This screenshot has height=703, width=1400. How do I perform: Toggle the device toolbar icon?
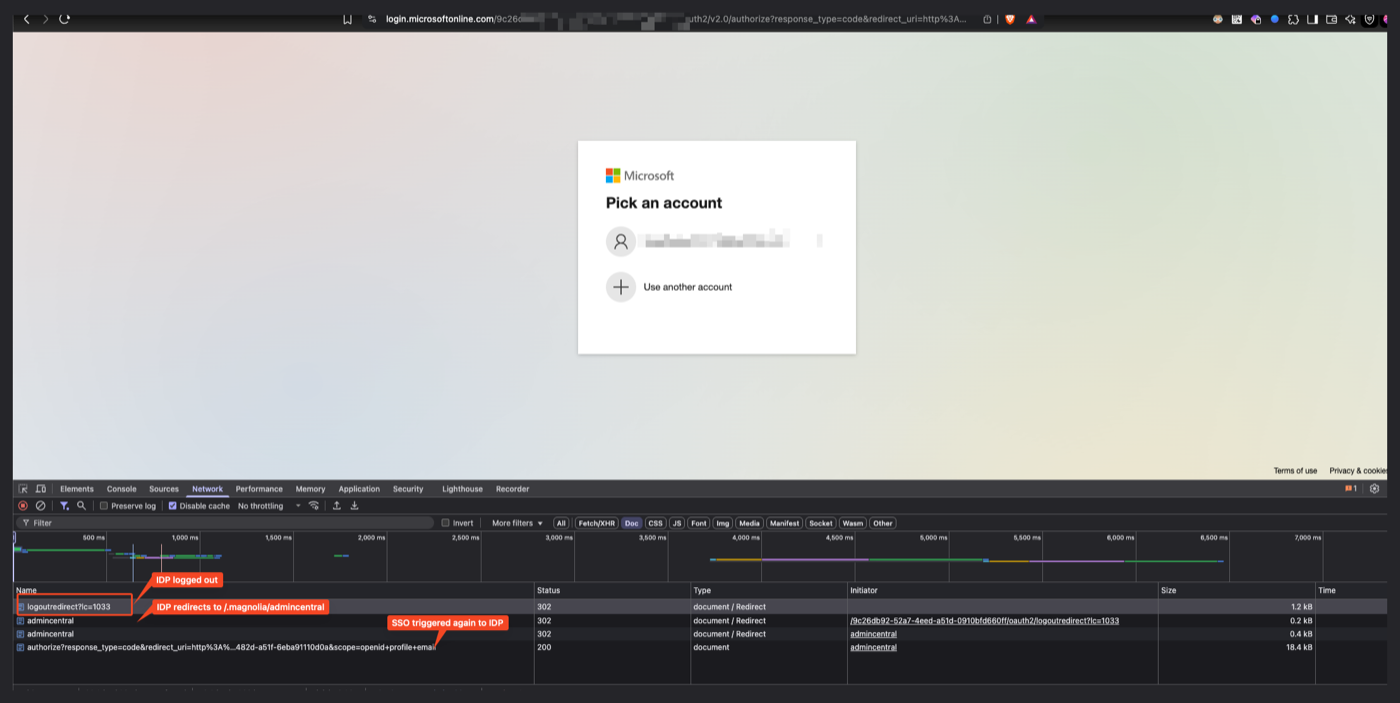tap(41, 489)
